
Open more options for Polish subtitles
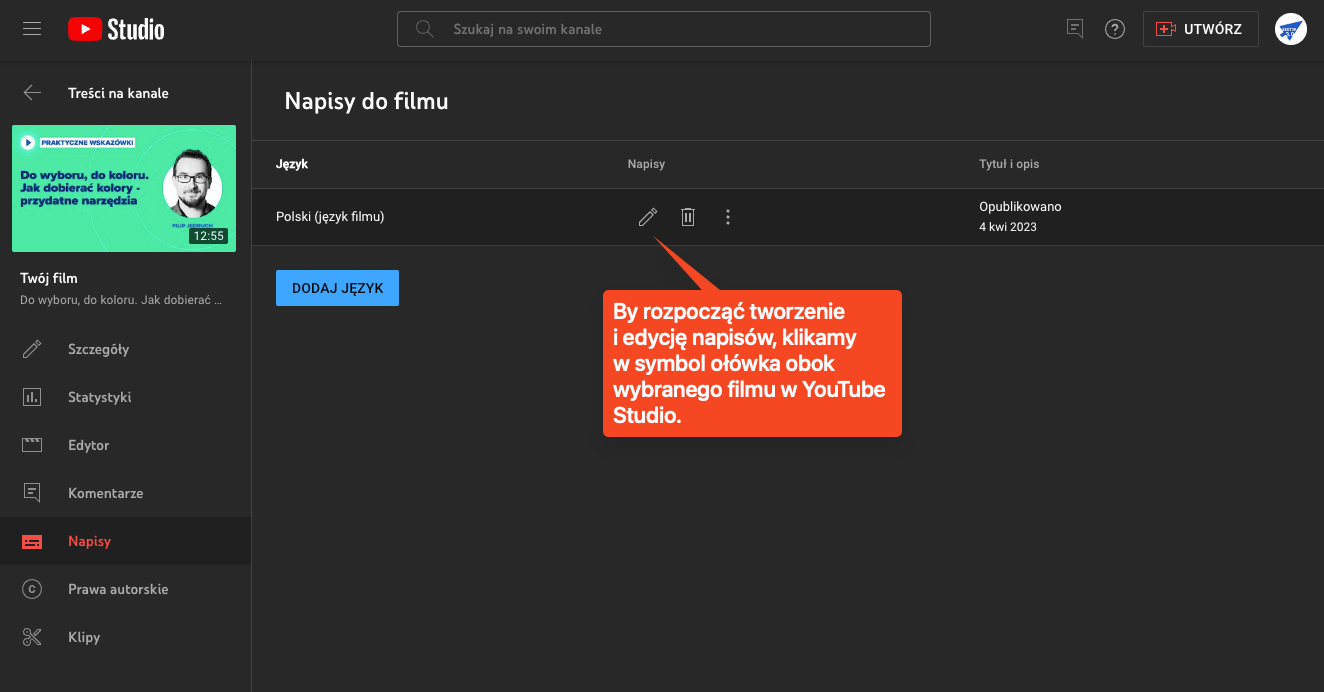(728, 217)
